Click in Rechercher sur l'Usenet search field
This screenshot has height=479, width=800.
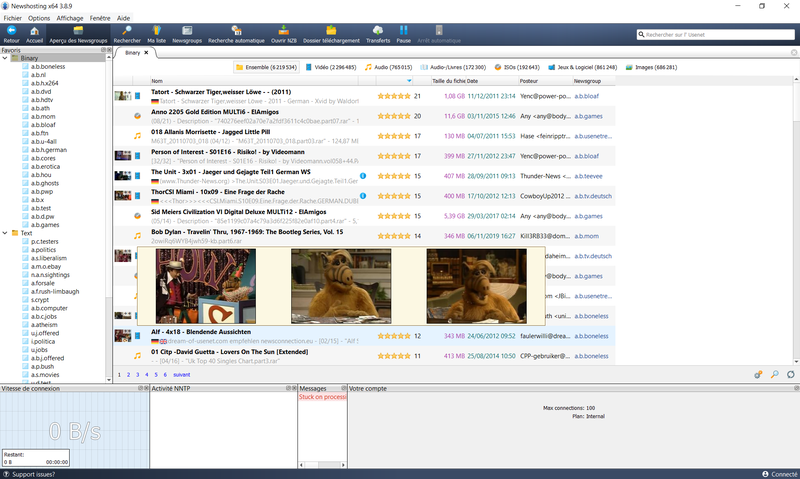click(715, 35)
